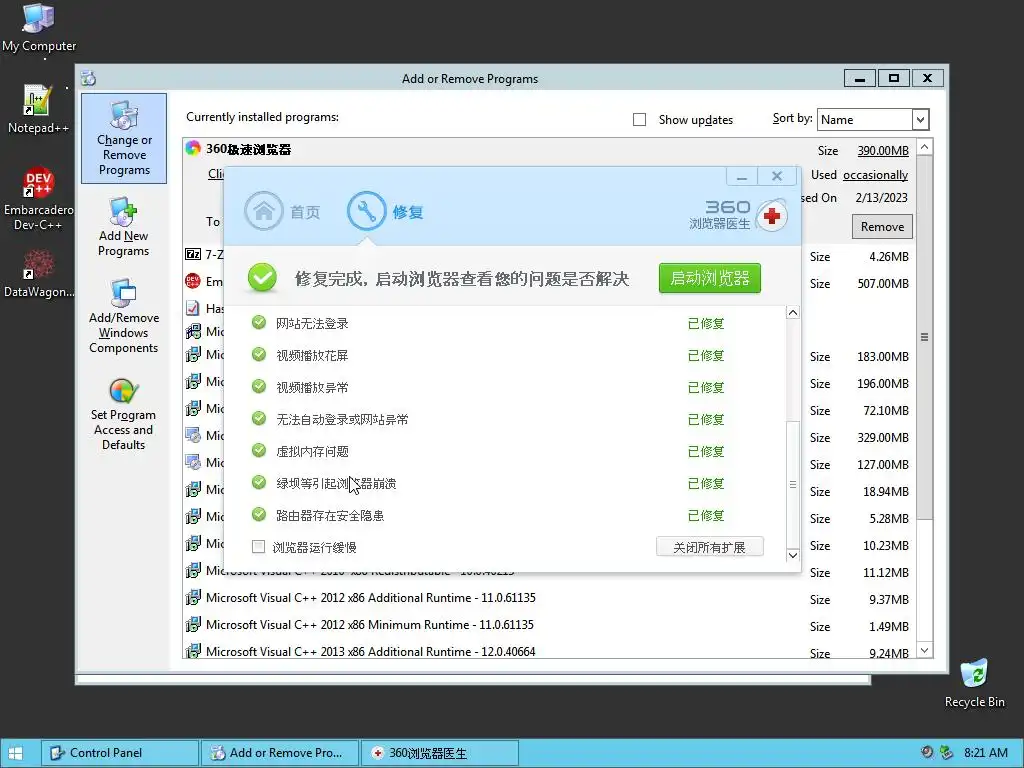Click the clock showing 8:21 AM
1024x768 pixels.
pos(985,752)
